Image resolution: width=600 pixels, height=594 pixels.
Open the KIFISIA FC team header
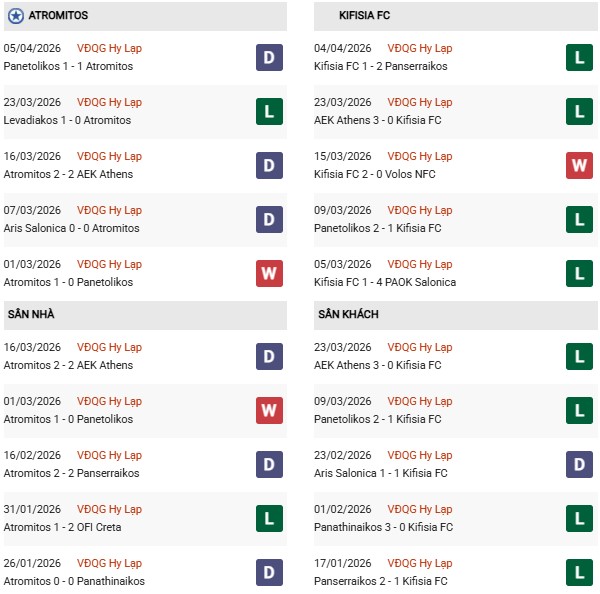[x=367, y=16]
